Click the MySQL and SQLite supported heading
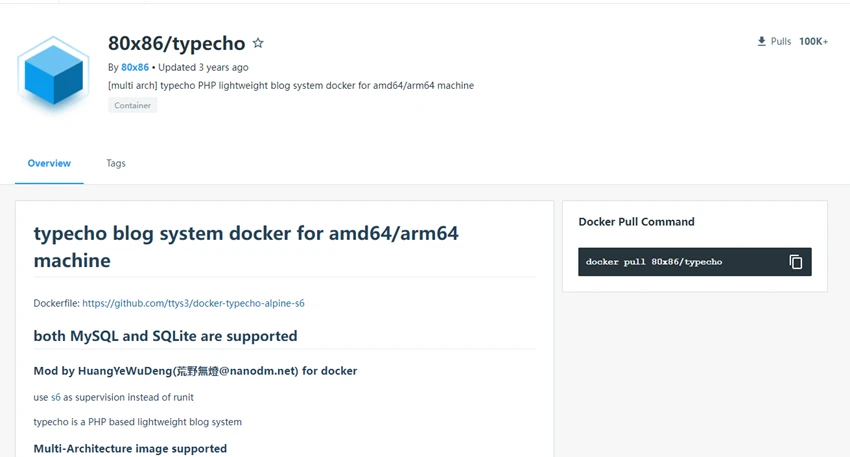 [165, 336]
